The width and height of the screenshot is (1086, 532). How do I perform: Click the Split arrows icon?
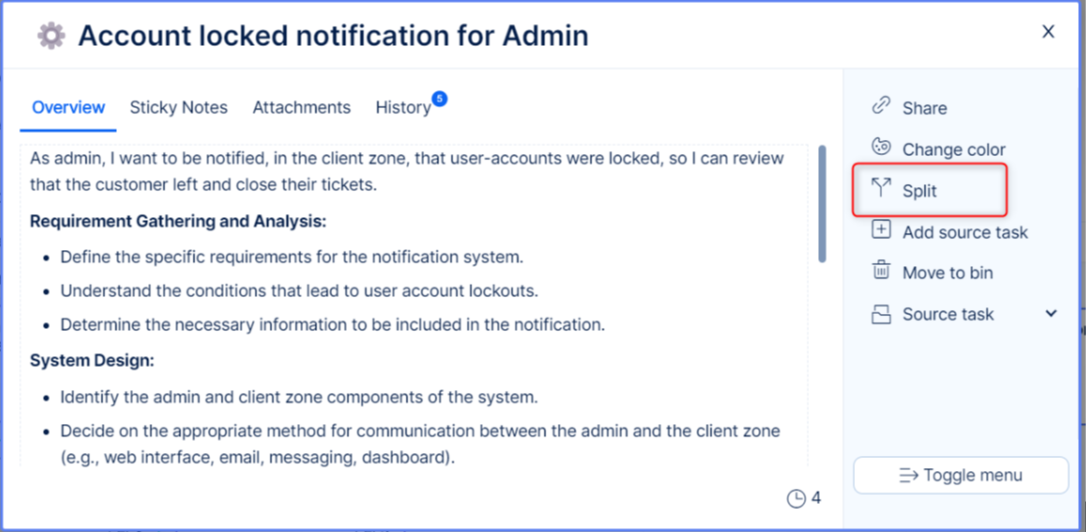[x=881, y=189]
